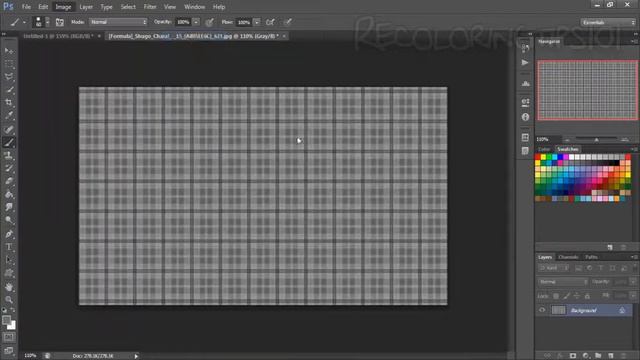This screenshot has width=640, height=360.
Task: Open Info panel icon in dock
Action: tap(525, 117)
